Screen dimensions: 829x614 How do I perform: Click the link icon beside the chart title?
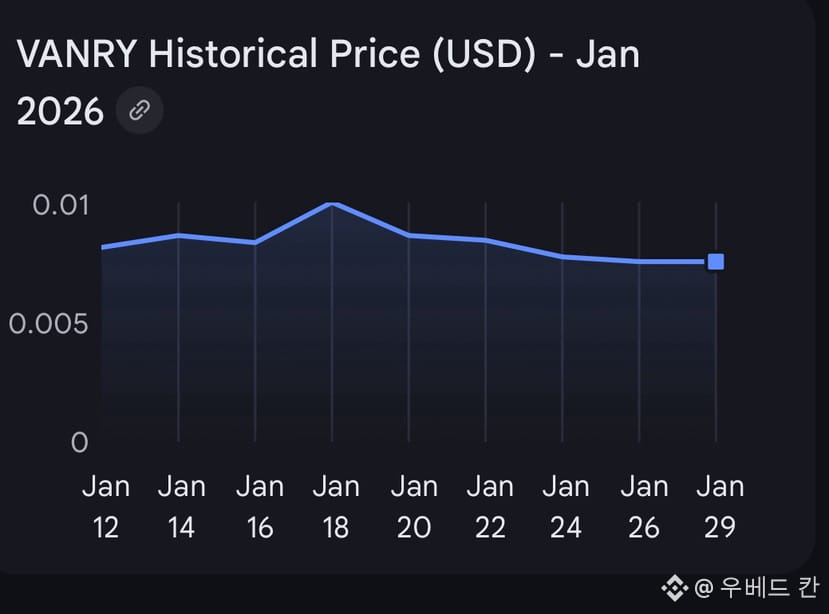[139, 111]
